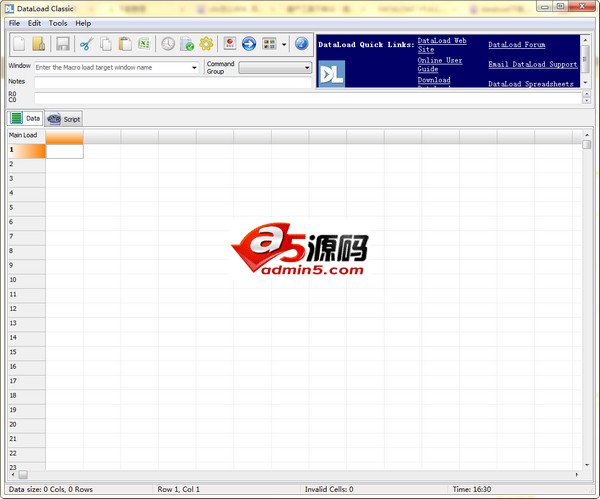
Task: Select the highlighted first column header
Action: pos(64,137)
